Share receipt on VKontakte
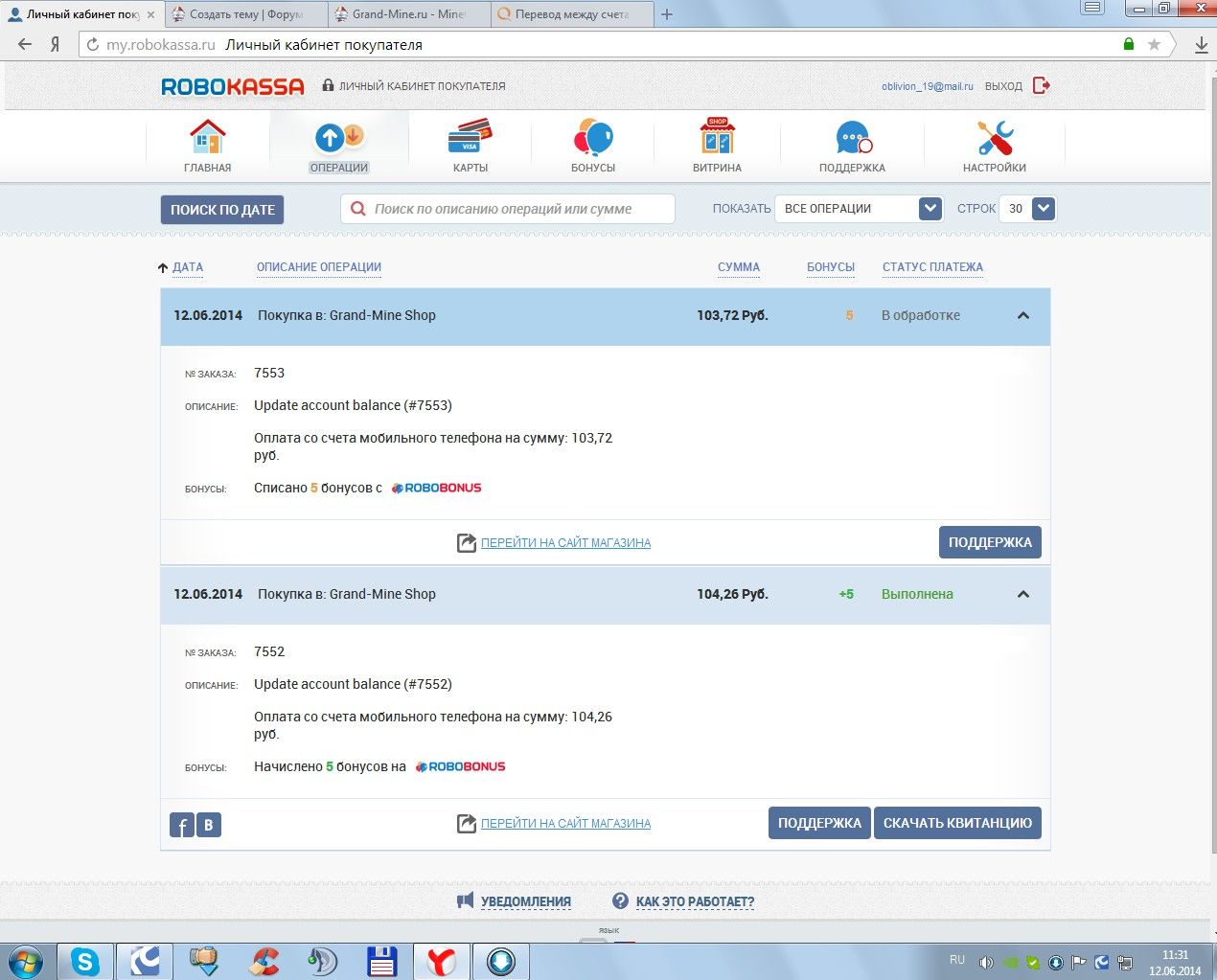Image resolution: width=1217 pixels, height=980 pixels. click(x=209, y=825)
